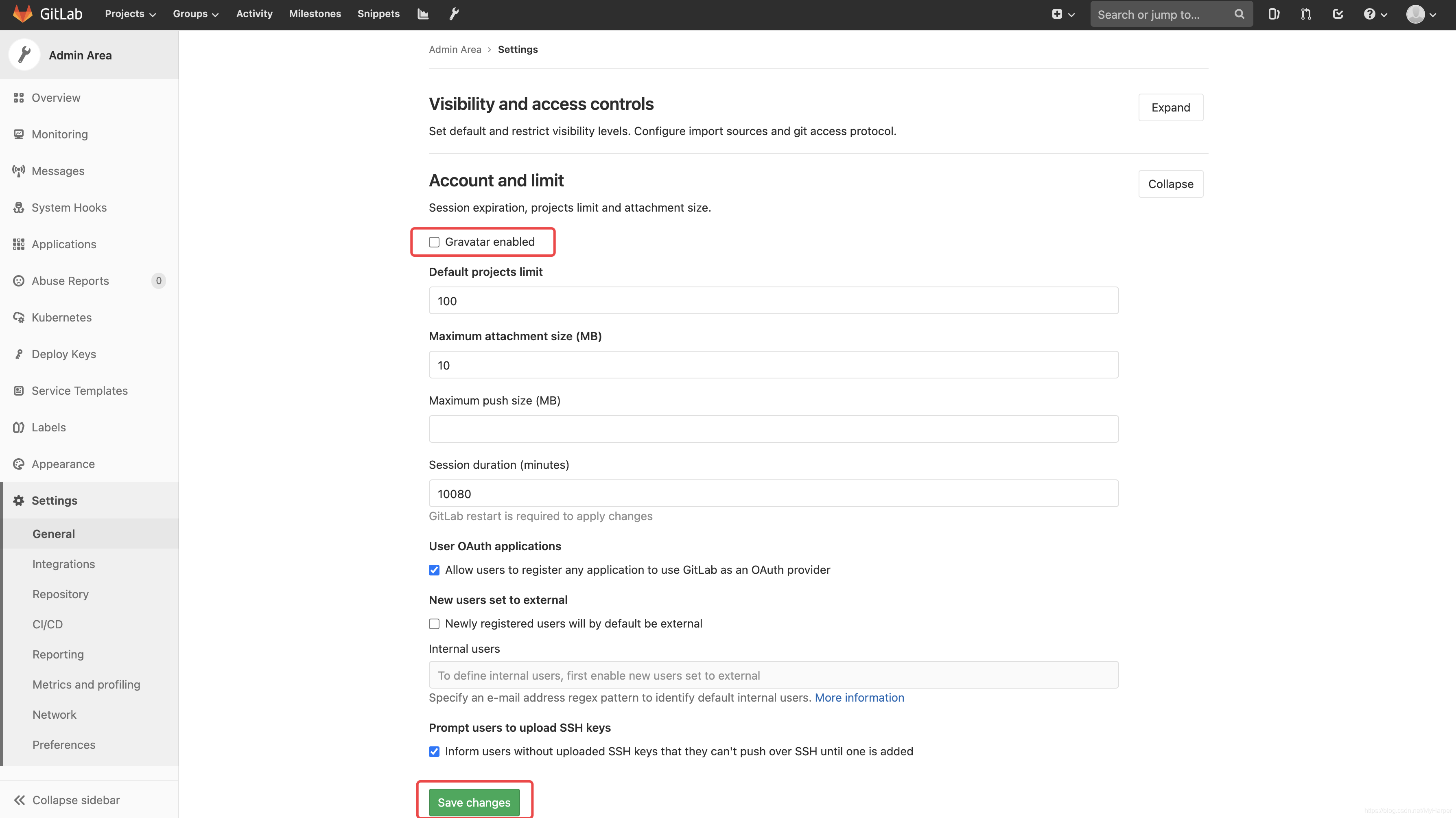Click the Save changes button
The width and height of the screenshot is (1456, 818).
[x=474, y=802]
